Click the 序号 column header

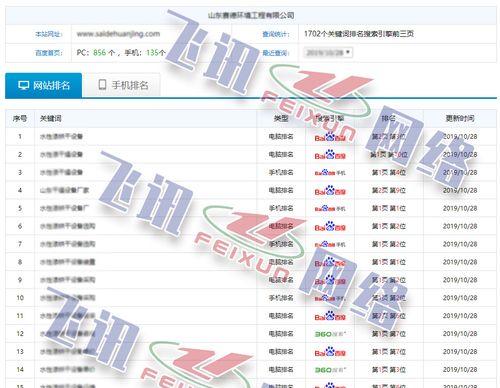click(x=20, y=118)
